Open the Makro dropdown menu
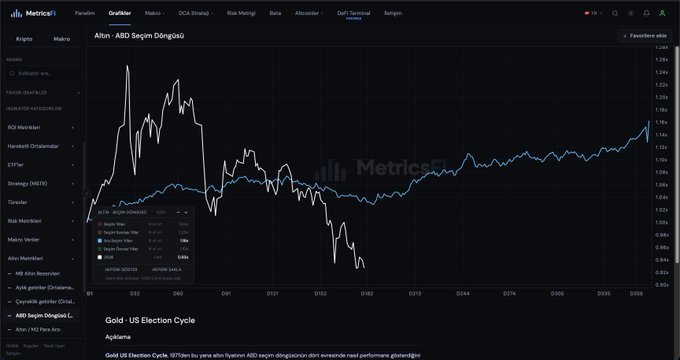Image resolution: width=680 pixels, height=360 pixels. (x=155, y=13)
